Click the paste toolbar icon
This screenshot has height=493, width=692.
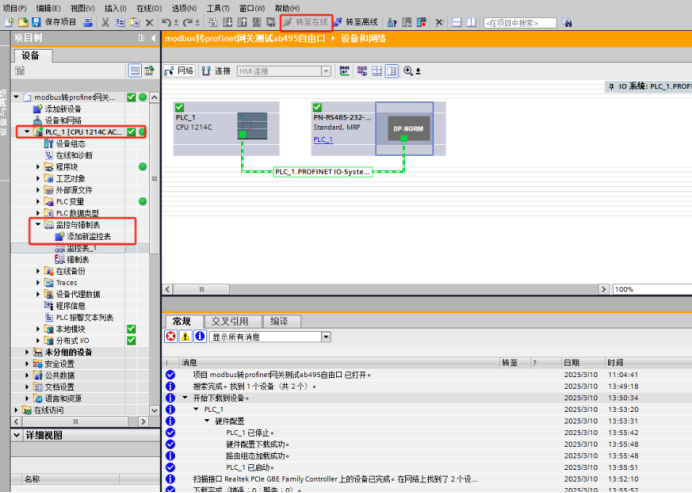coord(135,22)
